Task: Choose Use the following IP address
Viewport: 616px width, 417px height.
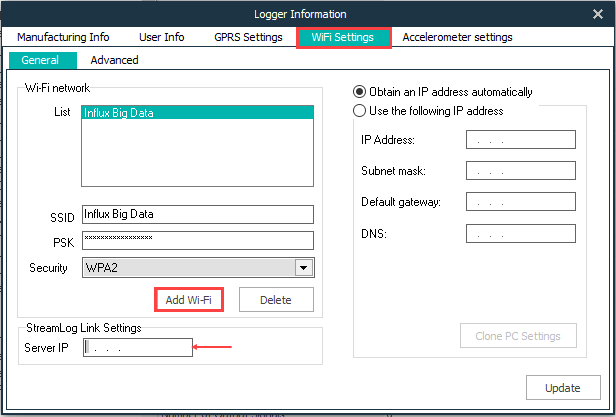Action: tap(359, 111)
